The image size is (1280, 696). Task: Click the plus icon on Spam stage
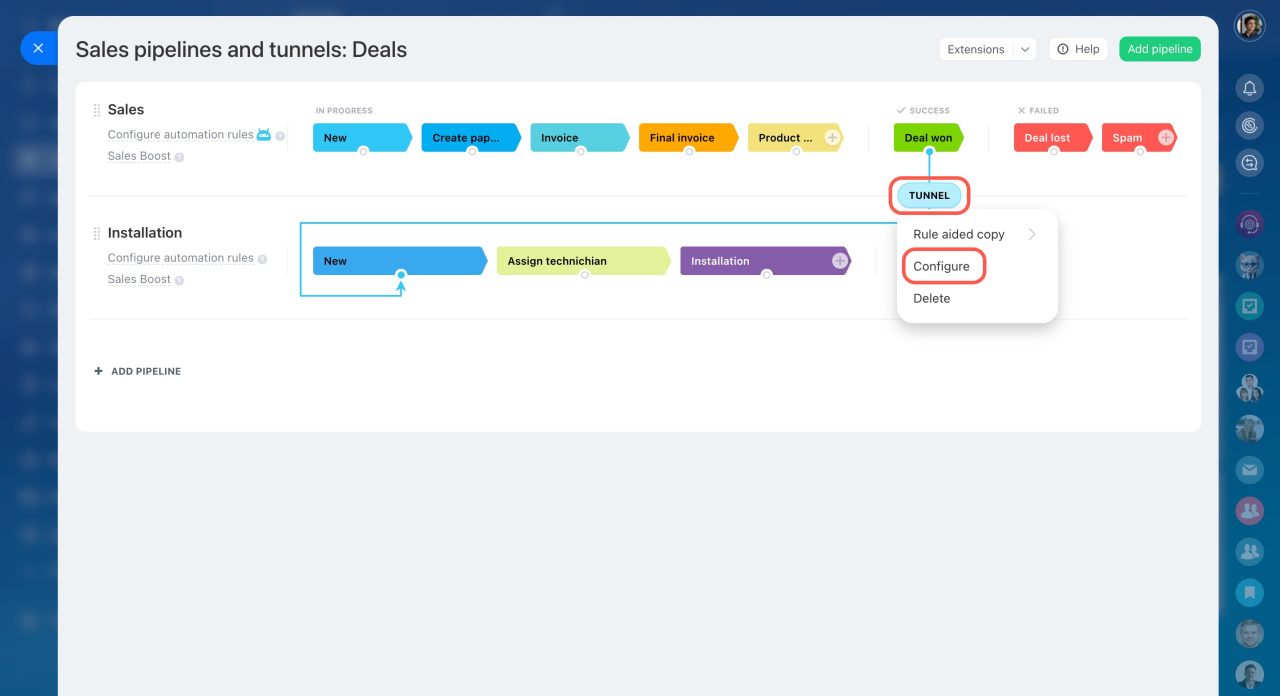(x=1165, y=138)
